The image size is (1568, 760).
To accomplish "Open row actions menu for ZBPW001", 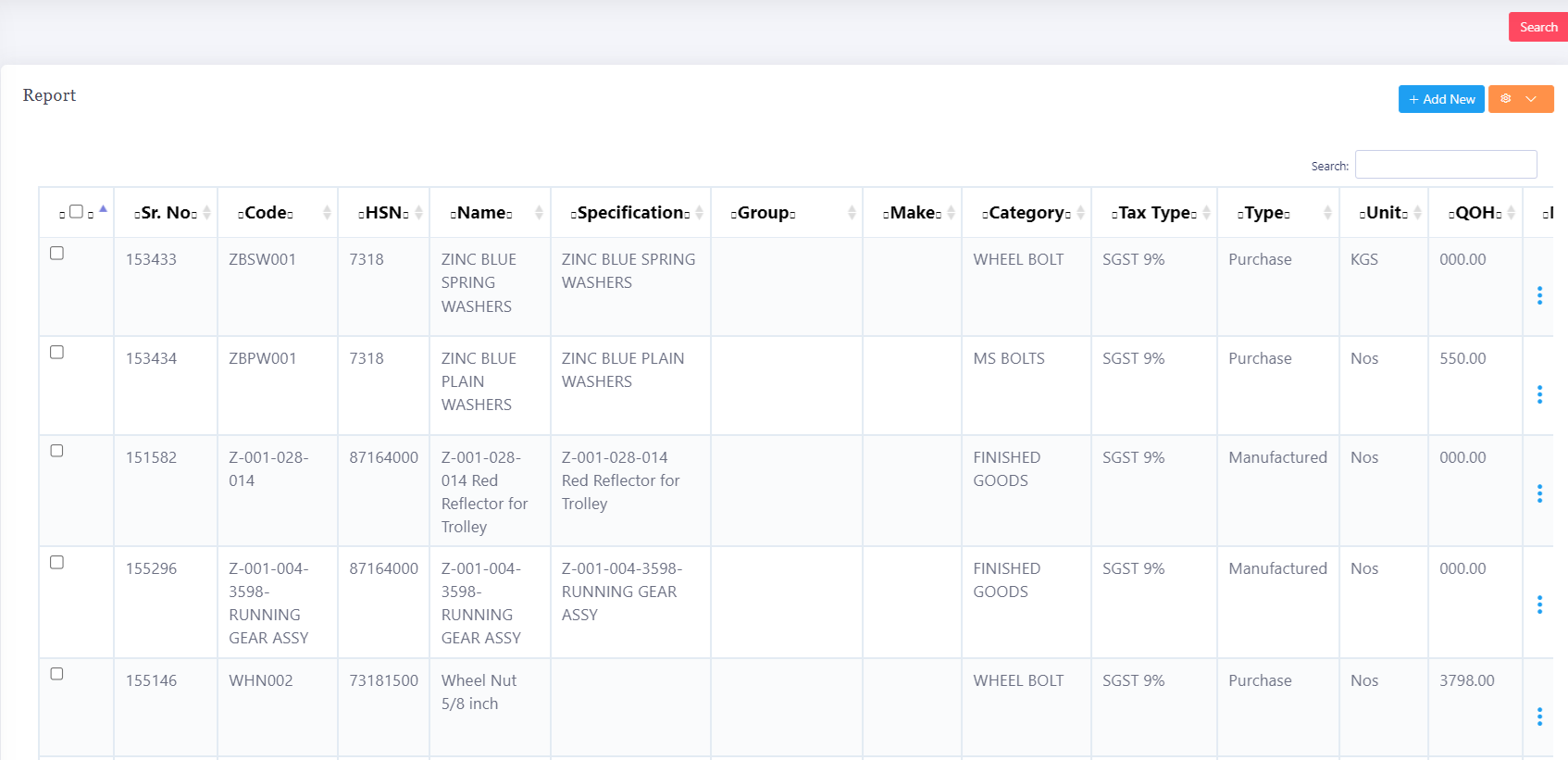I will (1539, 394).
